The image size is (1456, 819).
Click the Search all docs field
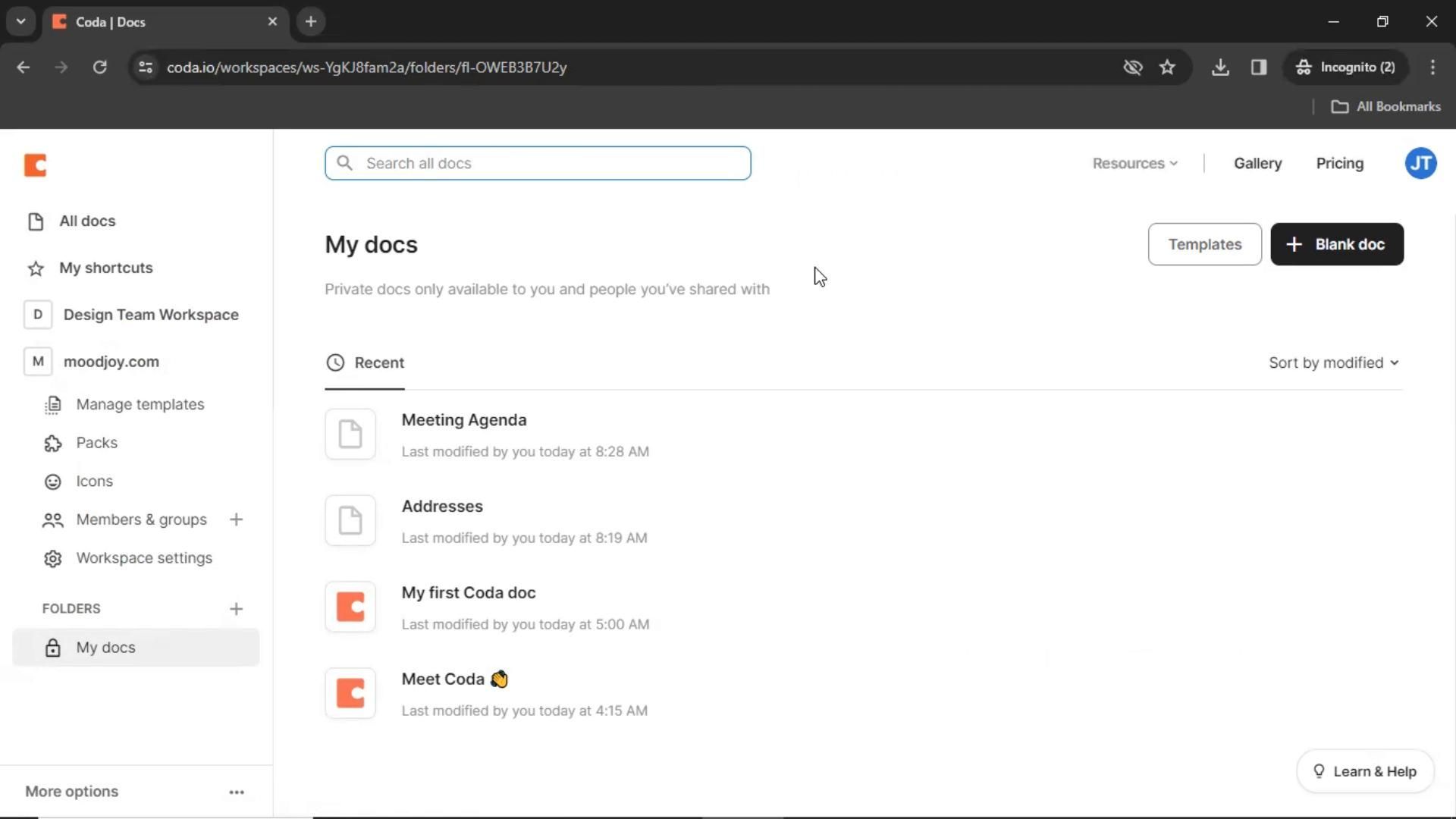(538, 163)
